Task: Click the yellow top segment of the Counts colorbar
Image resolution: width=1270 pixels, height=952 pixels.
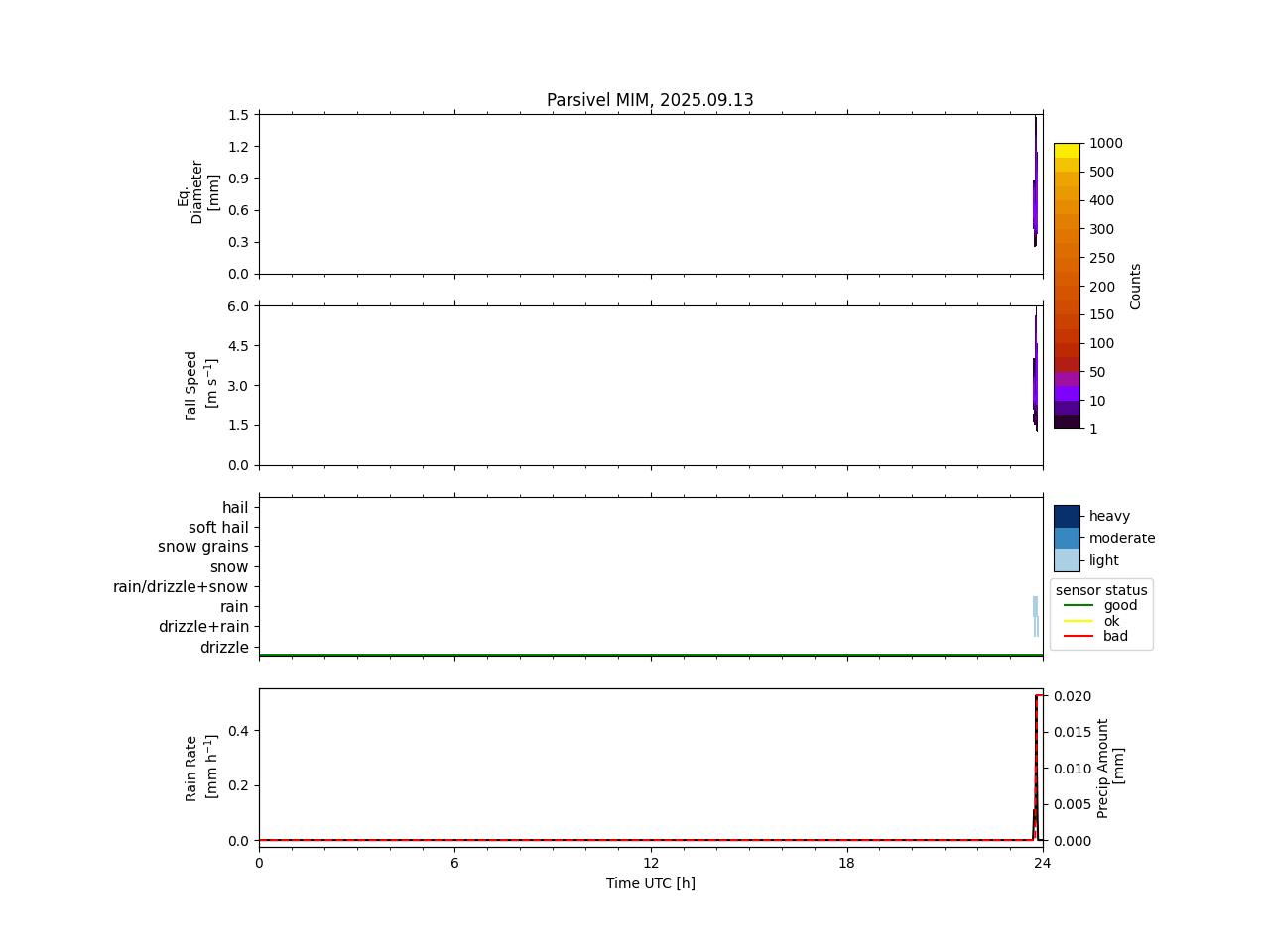Action: pyautogui.click(x=1067, y=151)
